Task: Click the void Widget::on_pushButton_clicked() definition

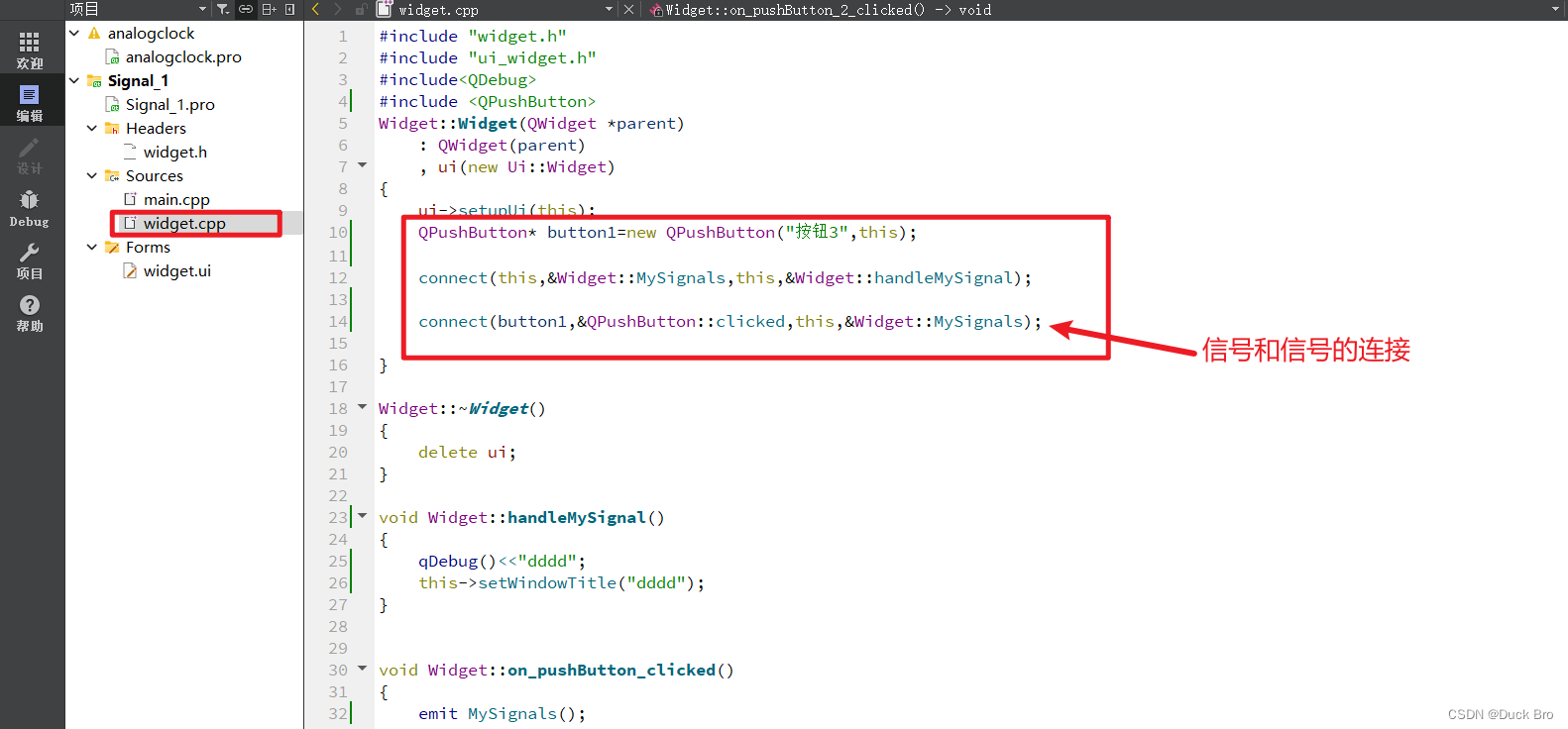Action: coord(556,670)
